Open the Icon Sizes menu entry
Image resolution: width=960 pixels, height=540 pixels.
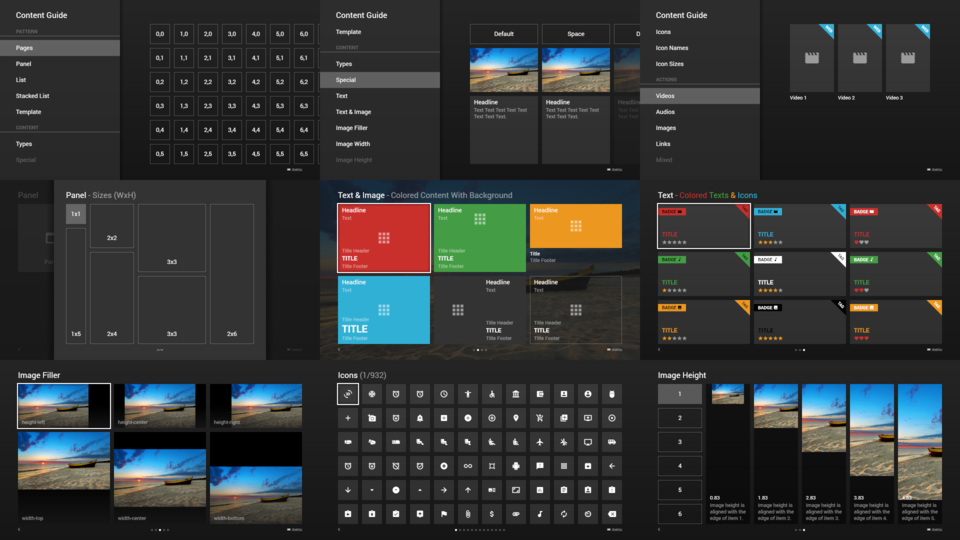point(669,64)
